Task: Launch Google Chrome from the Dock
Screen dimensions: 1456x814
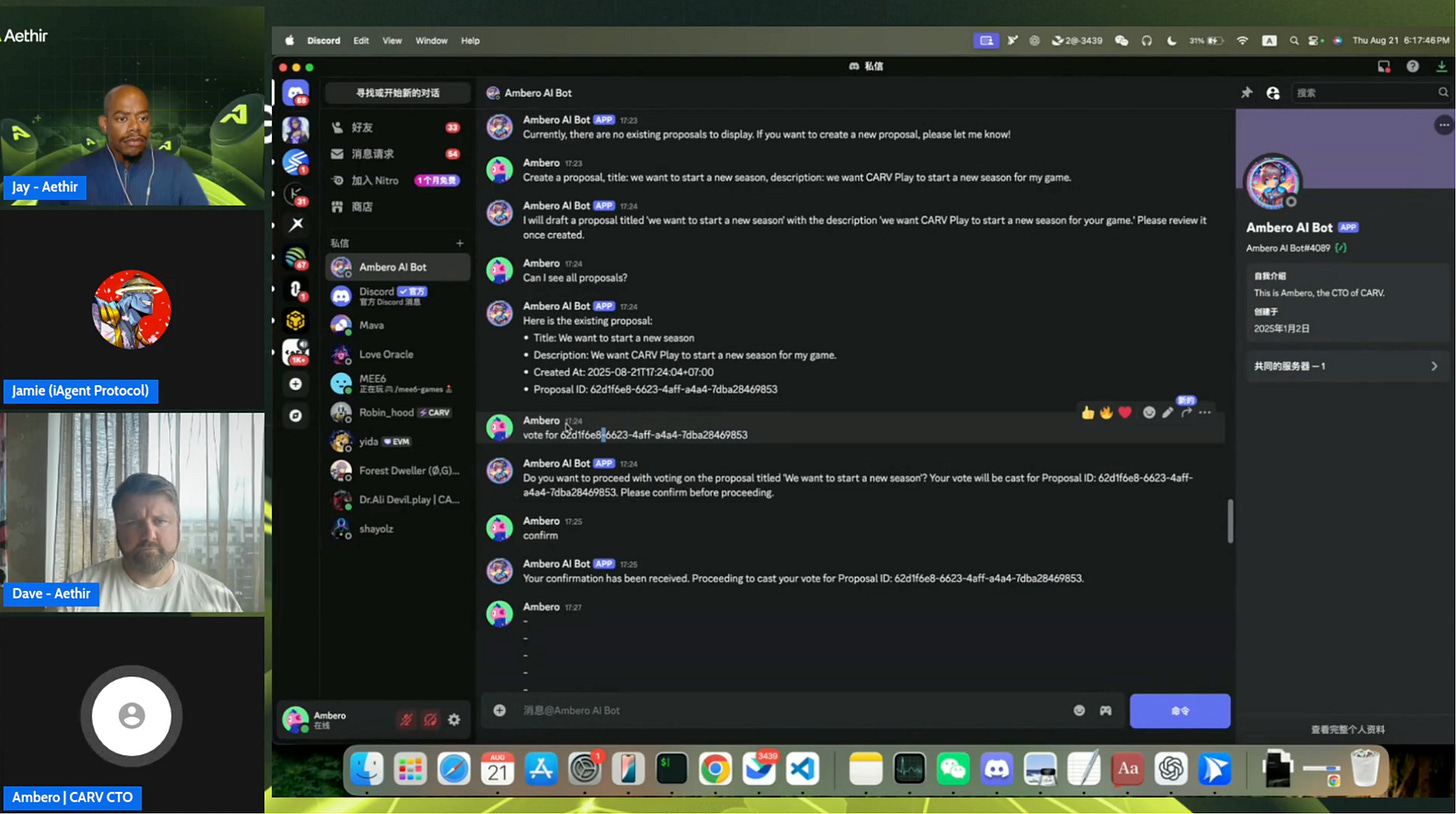Action: [x=714, y=769]
